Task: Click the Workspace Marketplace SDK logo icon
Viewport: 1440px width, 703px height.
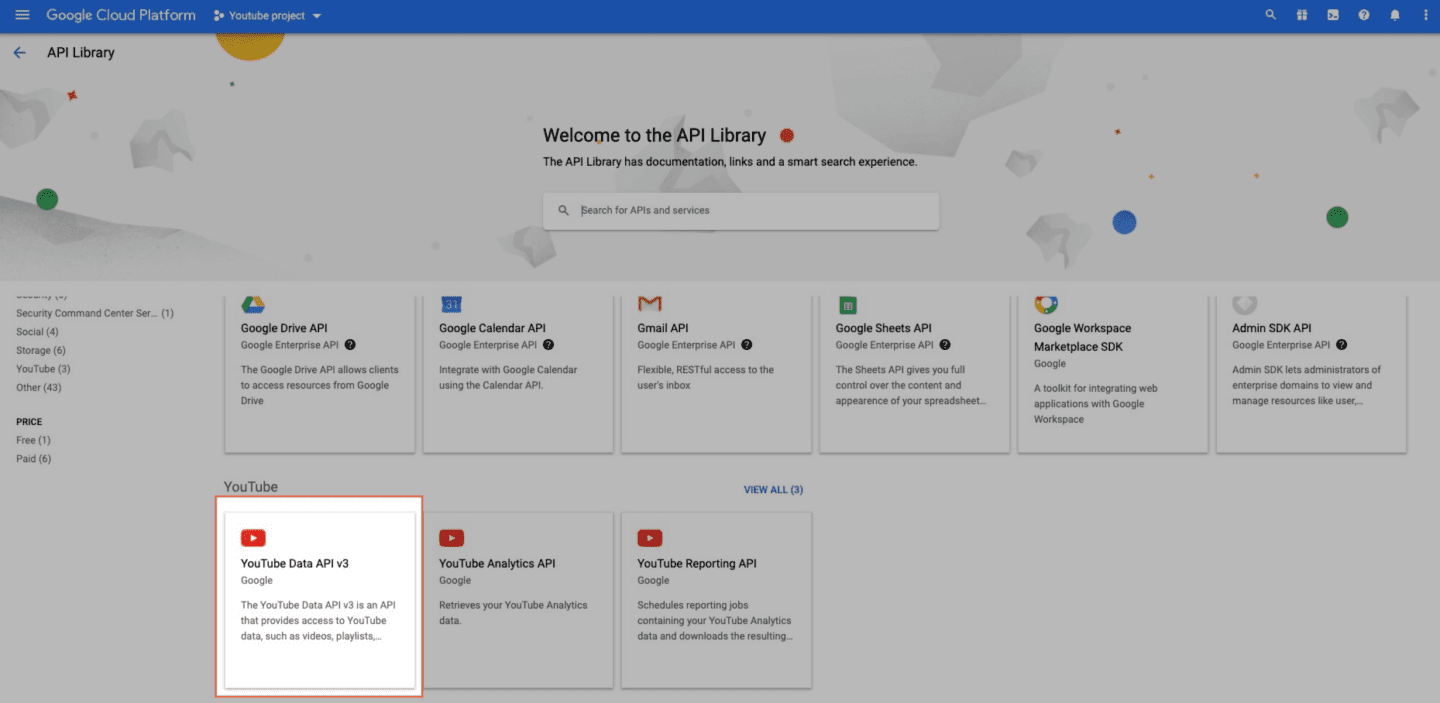Action: pos(1046,305)
